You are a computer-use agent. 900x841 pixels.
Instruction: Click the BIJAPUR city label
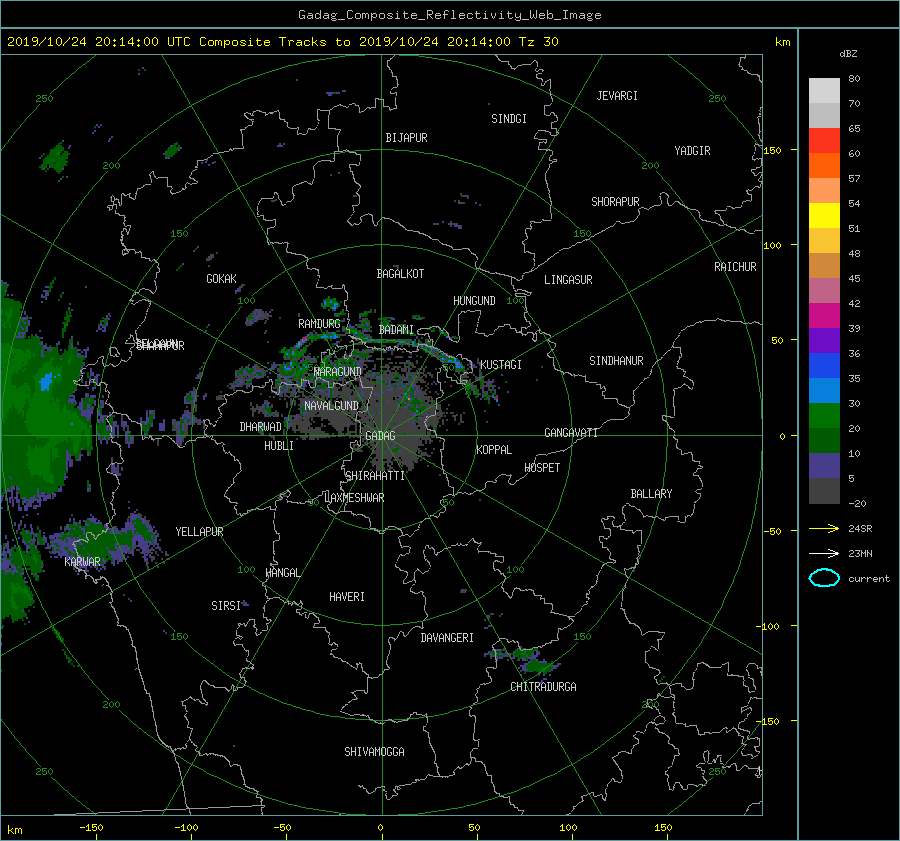tap(406, 138)
